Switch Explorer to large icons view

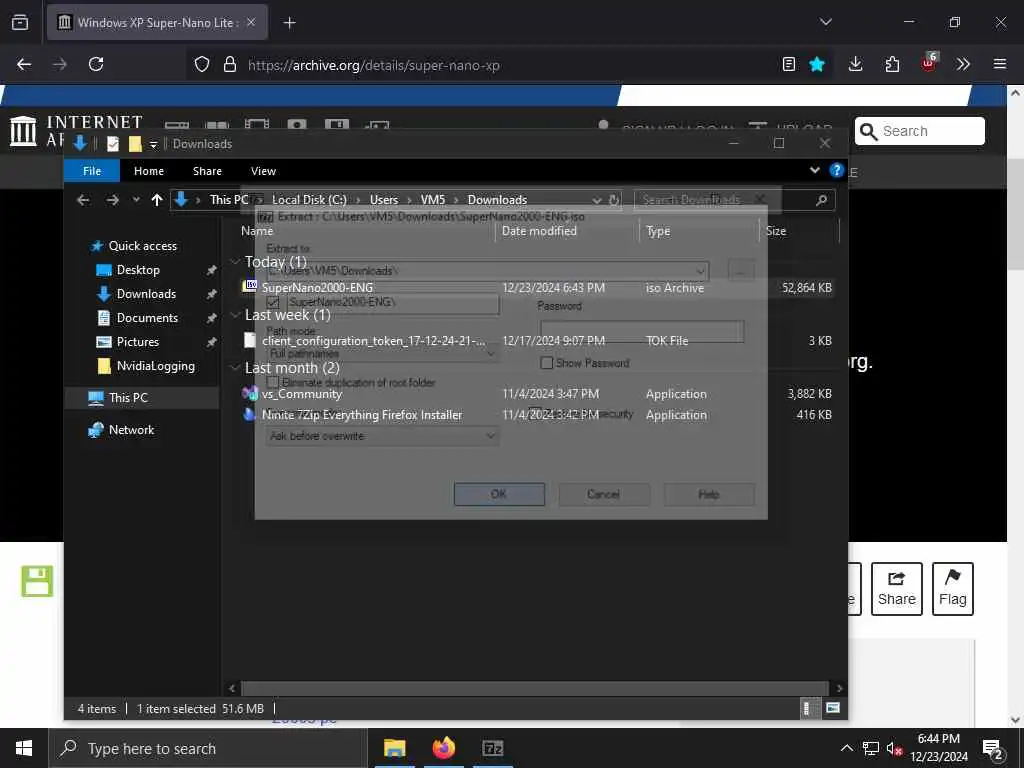(833, 708)
